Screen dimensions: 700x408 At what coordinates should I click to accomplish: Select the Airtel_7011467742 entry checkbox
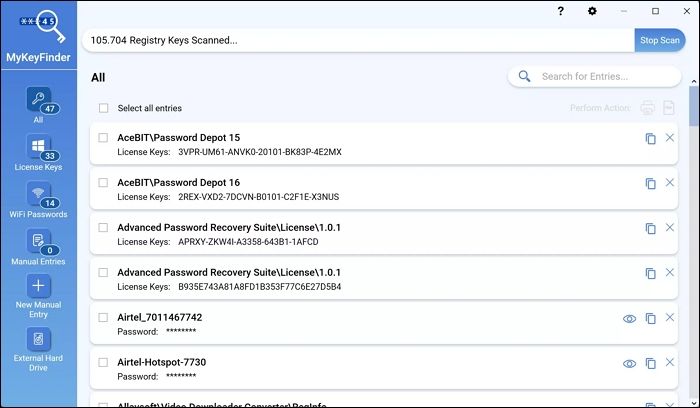(x=104, y=317)
